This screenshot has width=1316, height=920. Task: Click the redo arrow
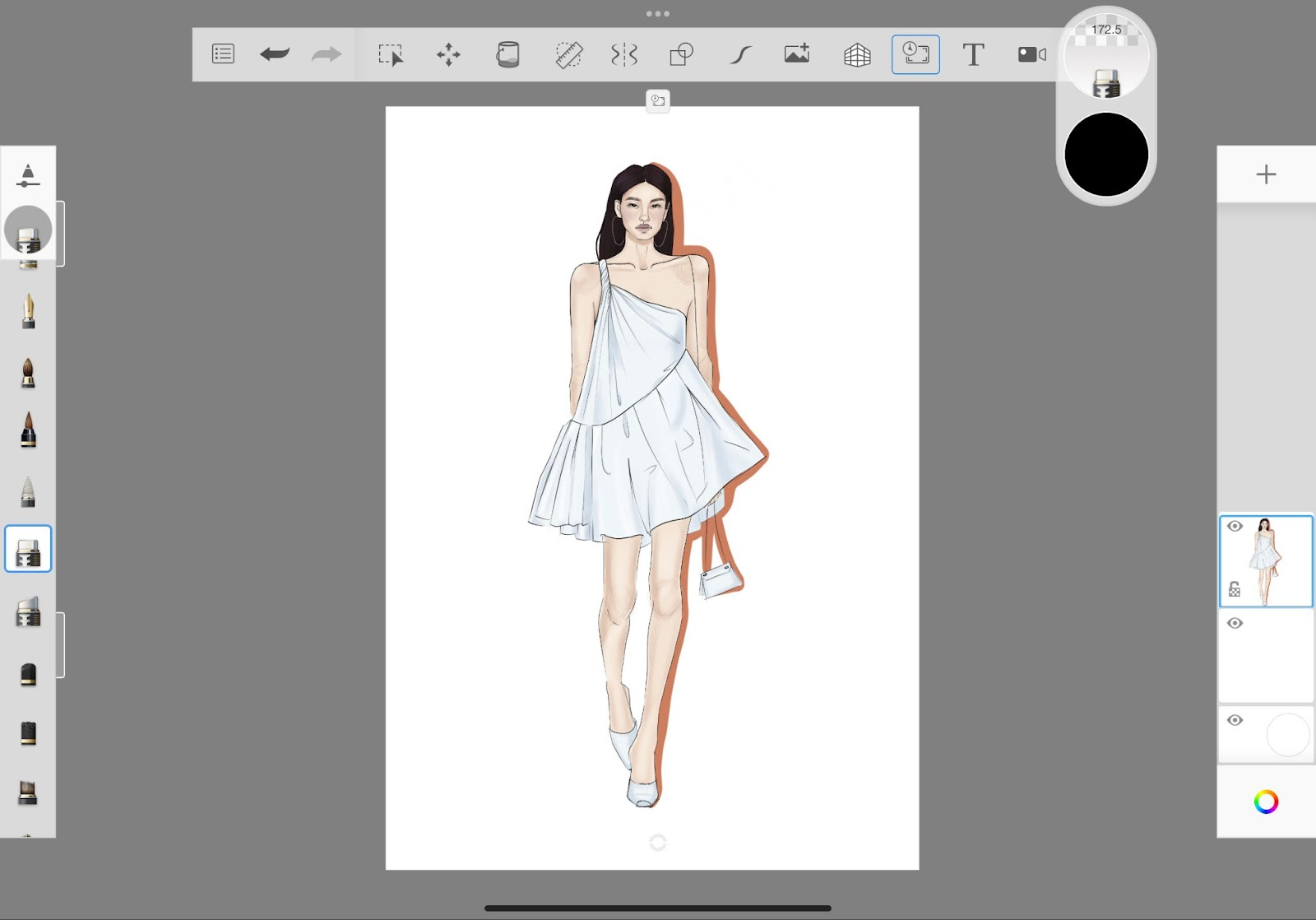327,54
